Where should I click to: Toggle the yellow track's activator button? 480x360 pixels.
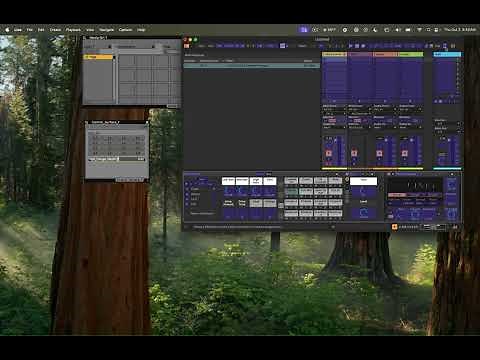(329, 153)
